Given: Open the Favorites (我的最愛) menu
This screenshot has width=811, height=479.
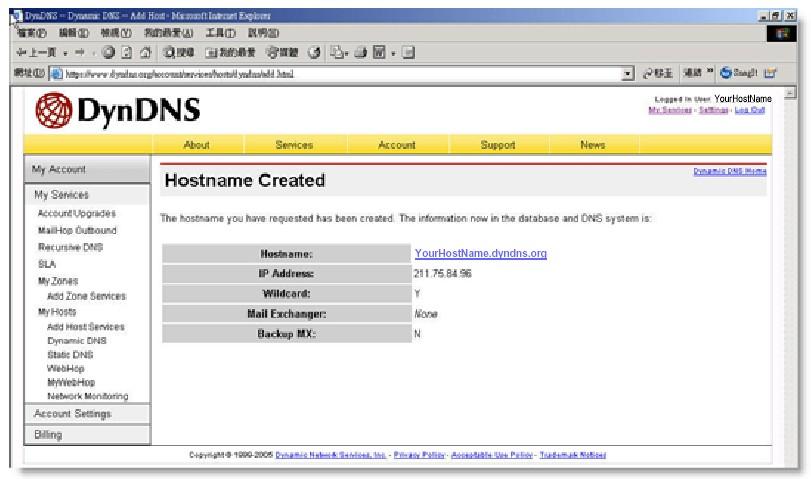Looking at the screenshot, I should coord(169,33).
